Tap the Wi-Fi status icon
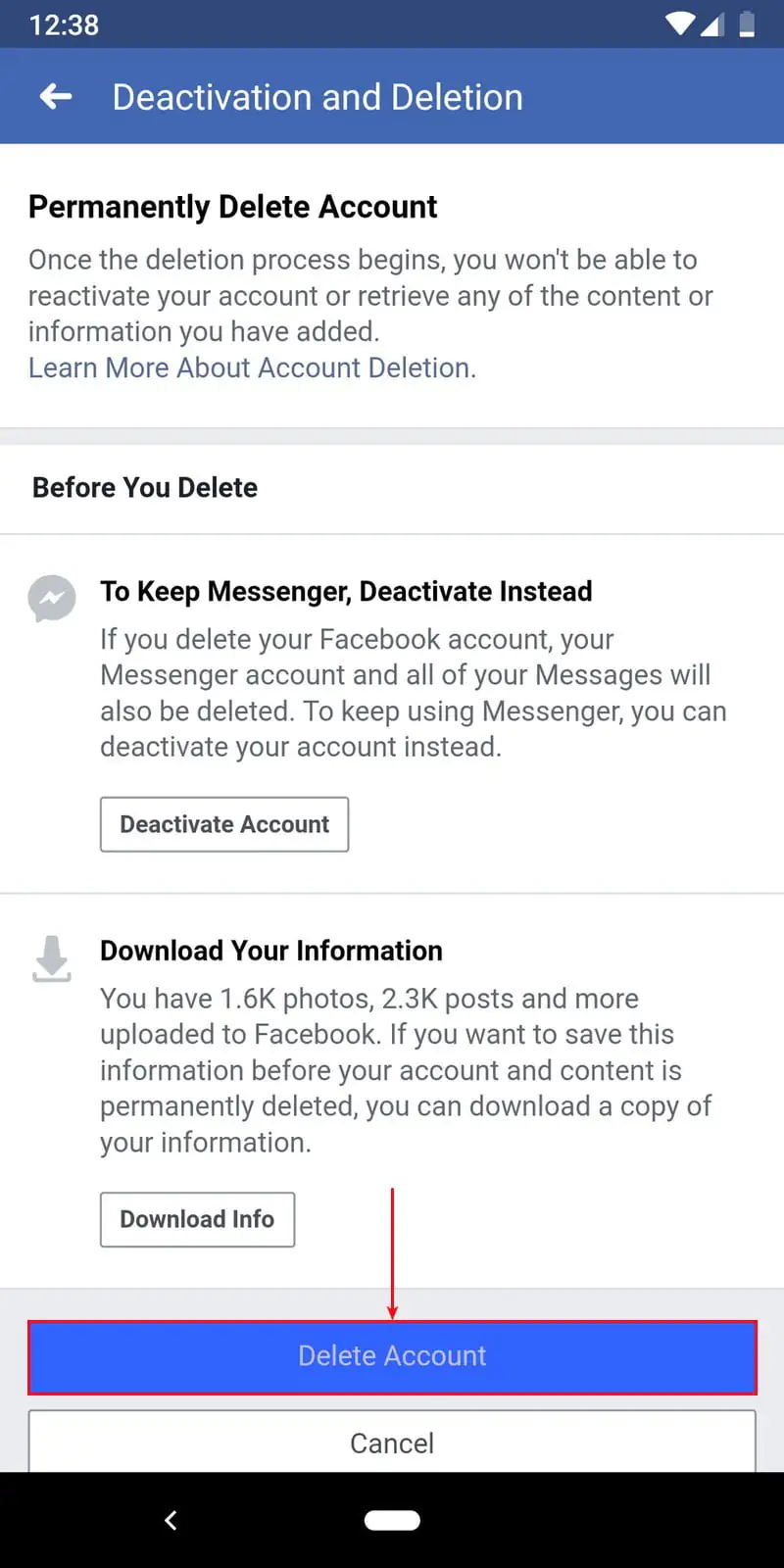Screen dimensions: 784x1568 click(x=679, y=24)
